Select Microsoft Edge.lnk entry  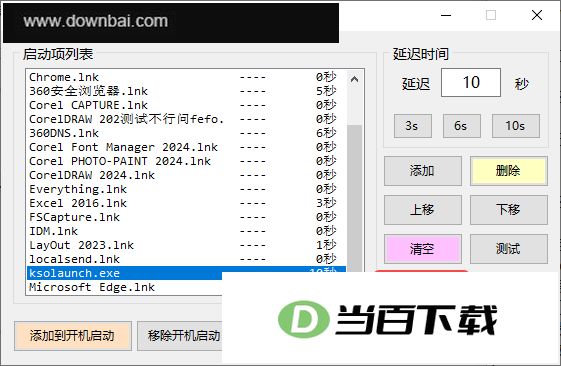(x=125, y=287)
